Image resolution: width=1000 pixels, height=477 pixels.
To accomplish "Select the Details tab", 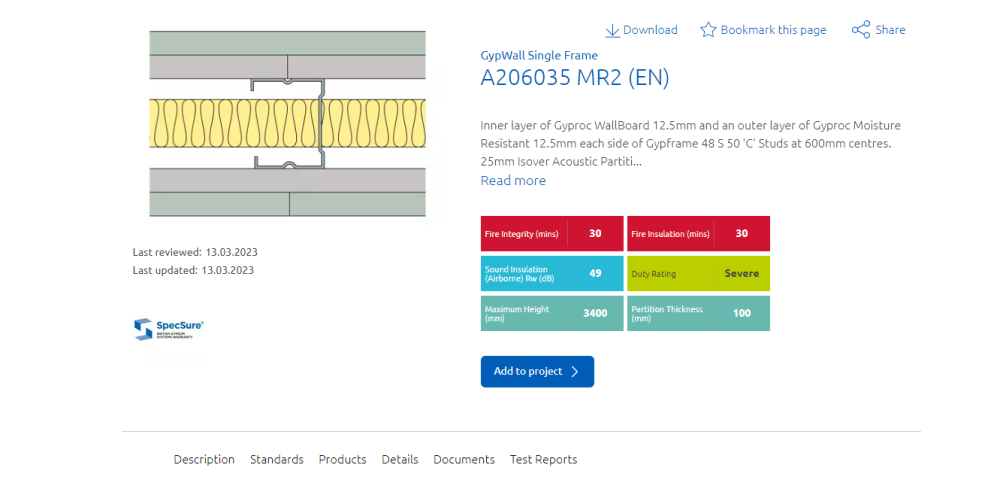I will tap(400, 459).
